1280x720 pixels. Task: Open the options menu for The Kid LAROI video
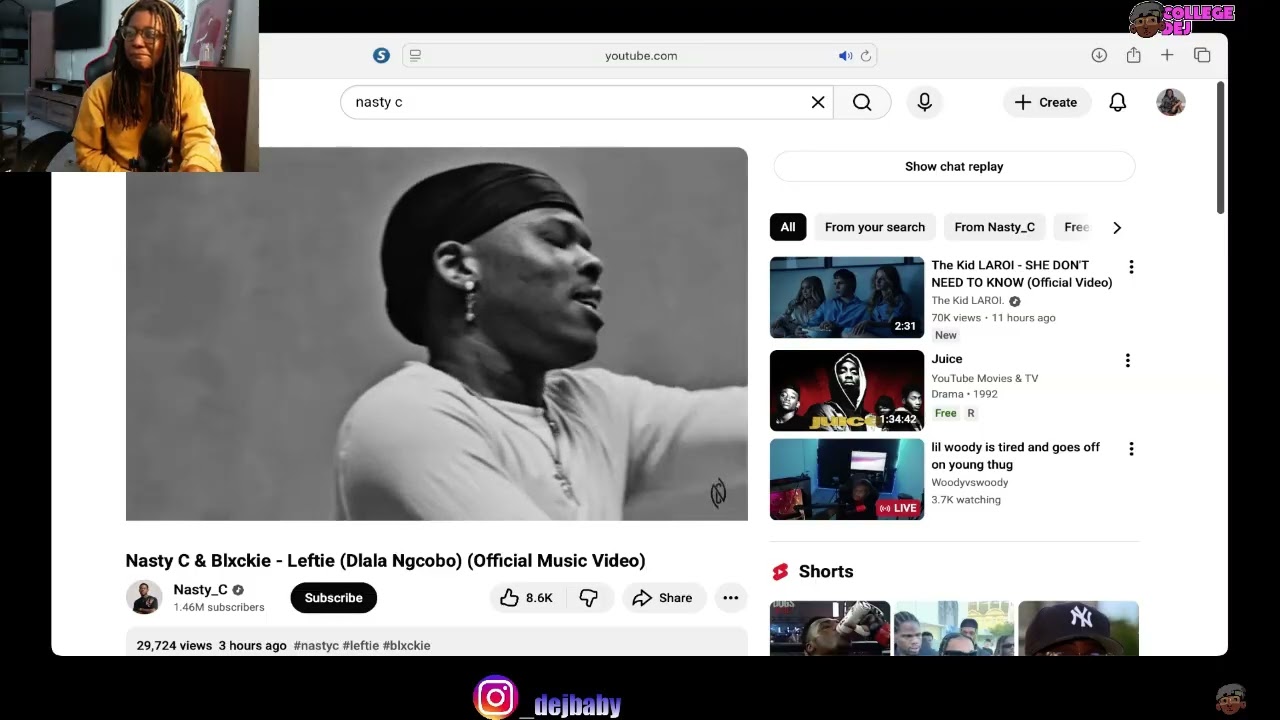click(1131, 267)
